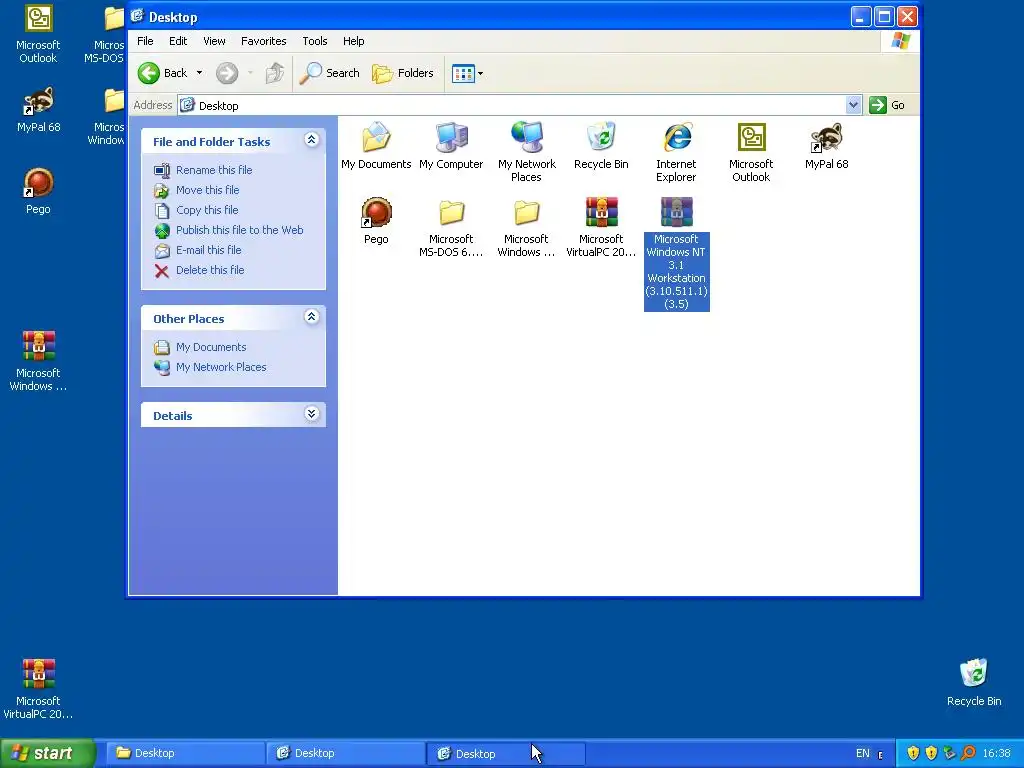Open the File menu
This screenshot has width=1024, height=768.
click(x=145, y=41)
